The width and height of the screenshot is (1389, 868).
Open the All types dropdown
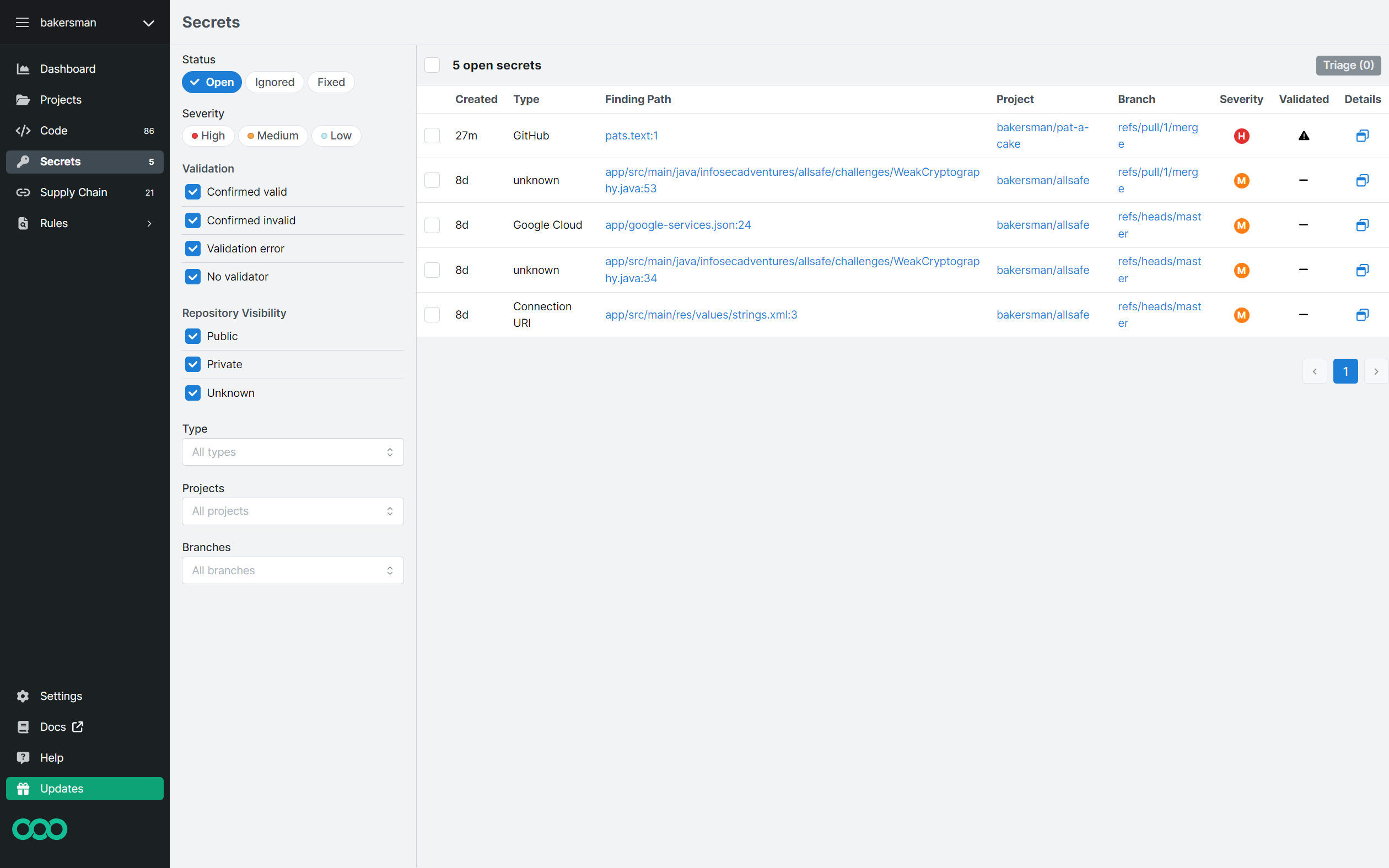click(292, 452)
